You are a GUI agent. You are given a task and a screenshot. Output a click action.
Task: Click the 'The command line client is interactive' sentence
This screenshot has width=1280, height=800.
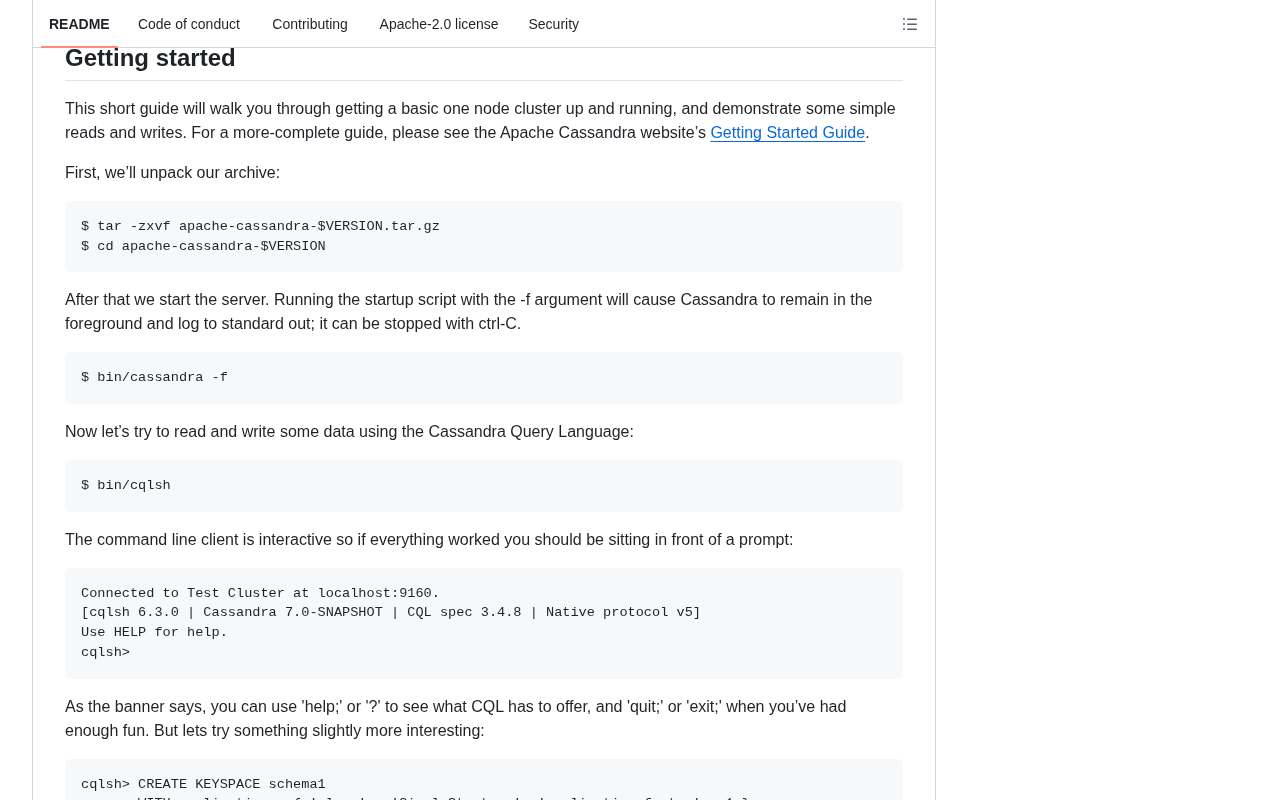click(x=429, y=540)
